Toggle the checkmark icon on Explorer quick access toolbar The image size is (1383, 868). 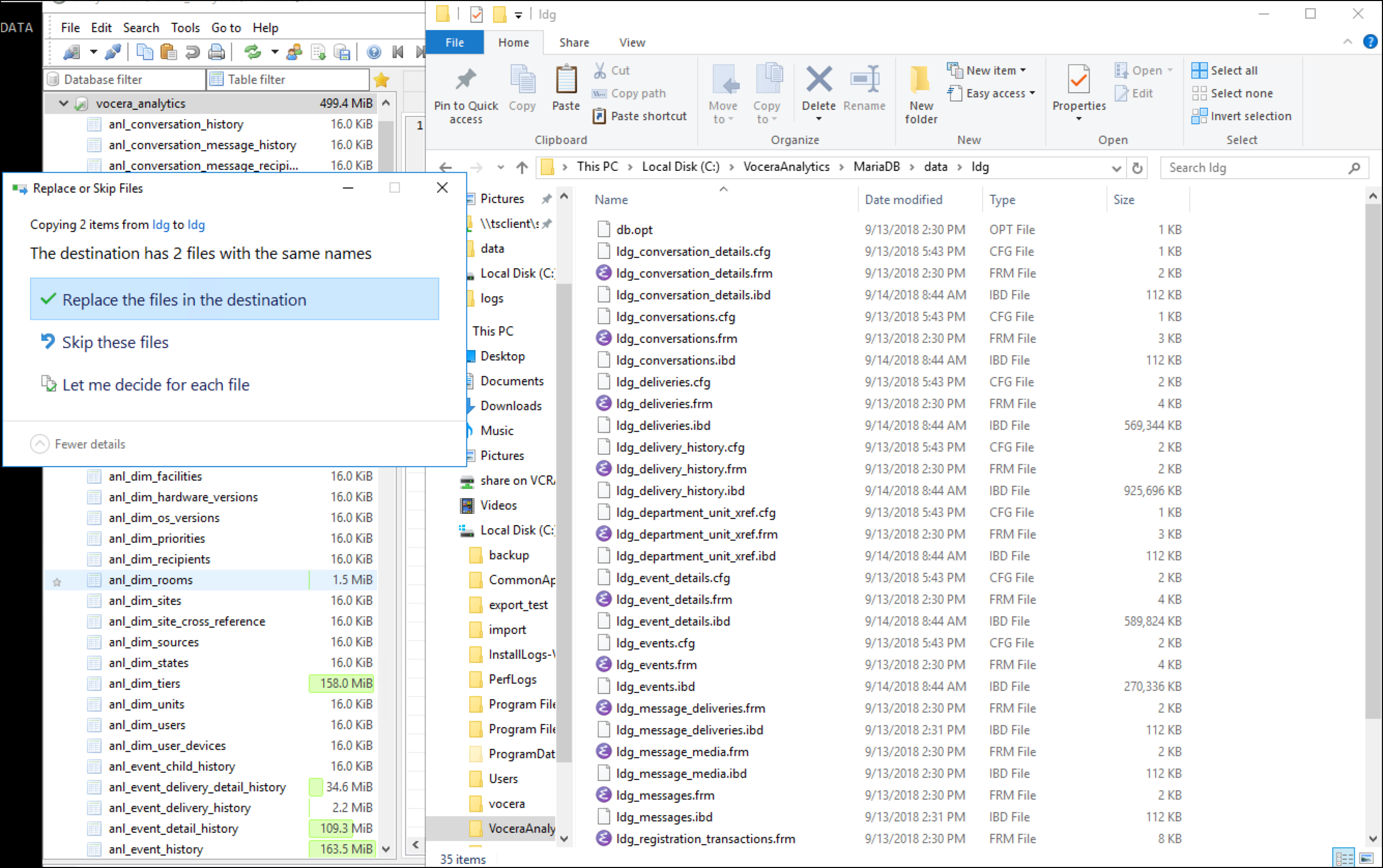tap(476, 15)
